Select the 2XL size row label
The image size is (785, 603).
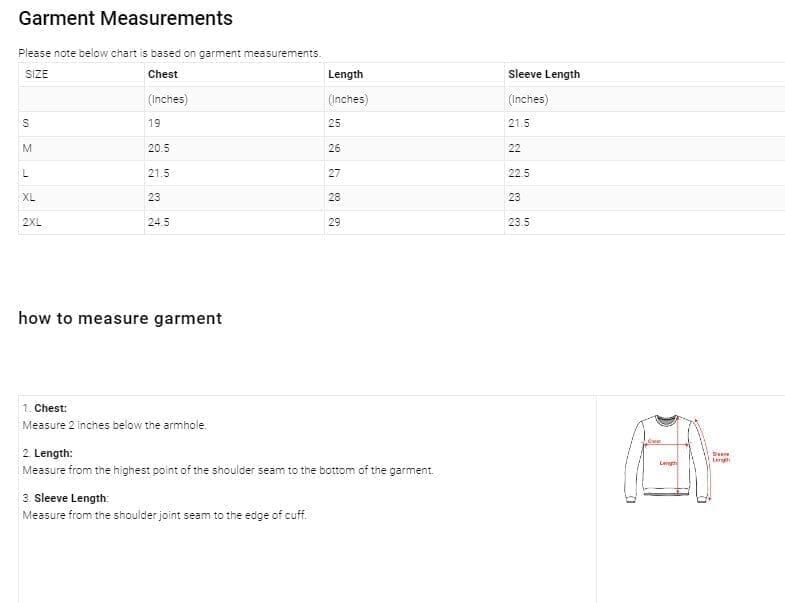32,222
